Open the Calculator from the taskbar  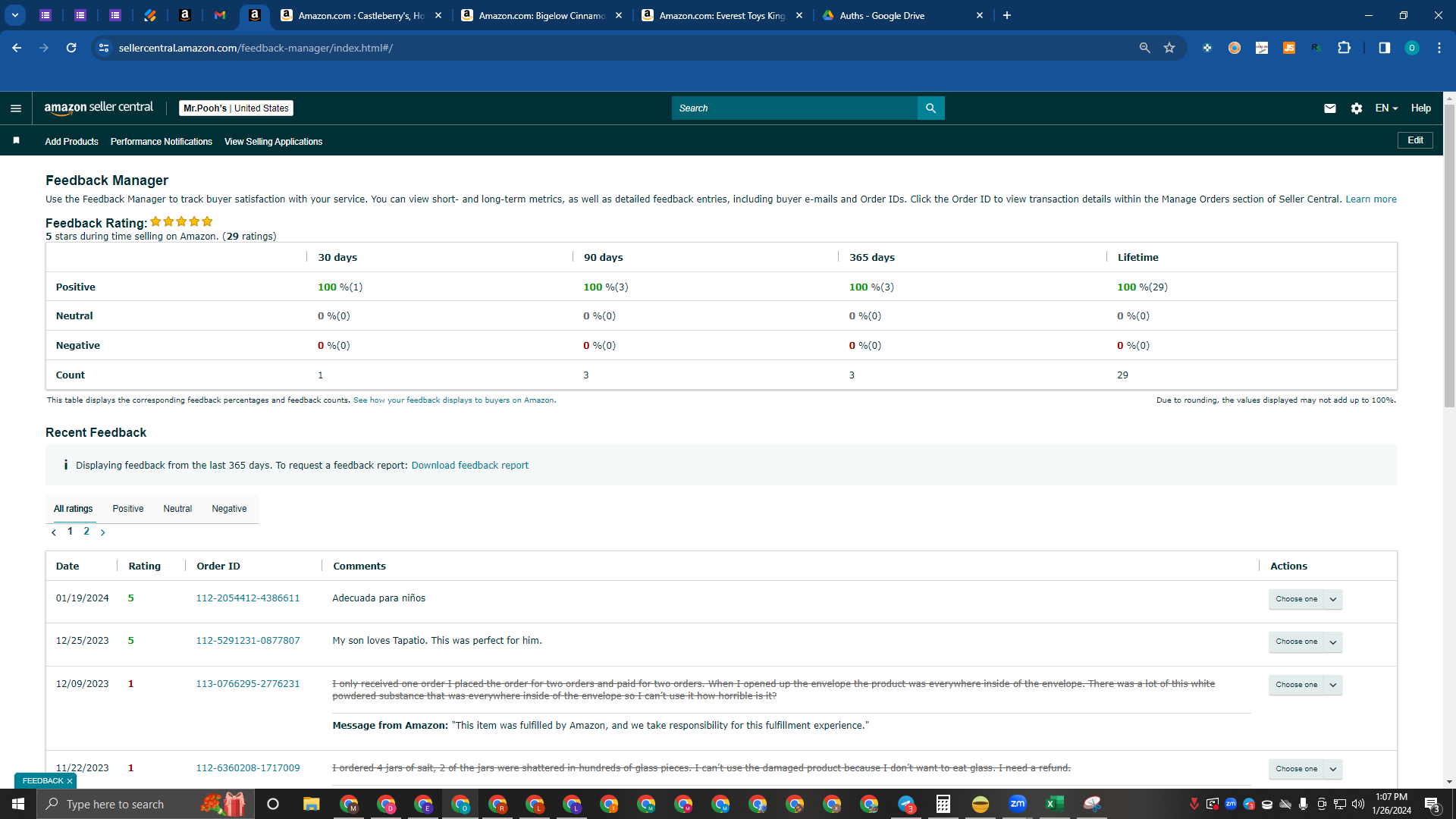tap(943, 804)
